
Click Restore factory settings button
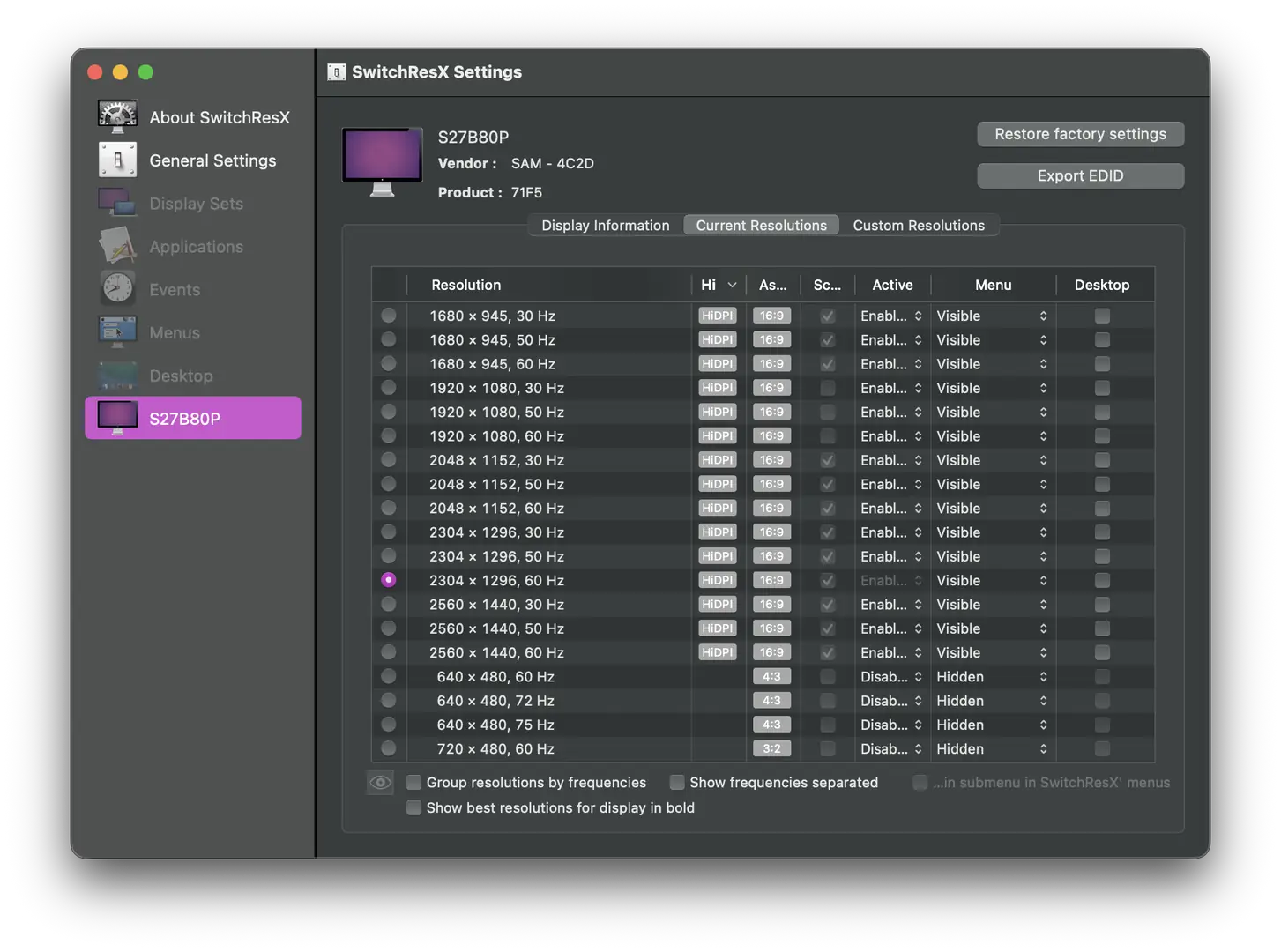tap(1080, 134)
